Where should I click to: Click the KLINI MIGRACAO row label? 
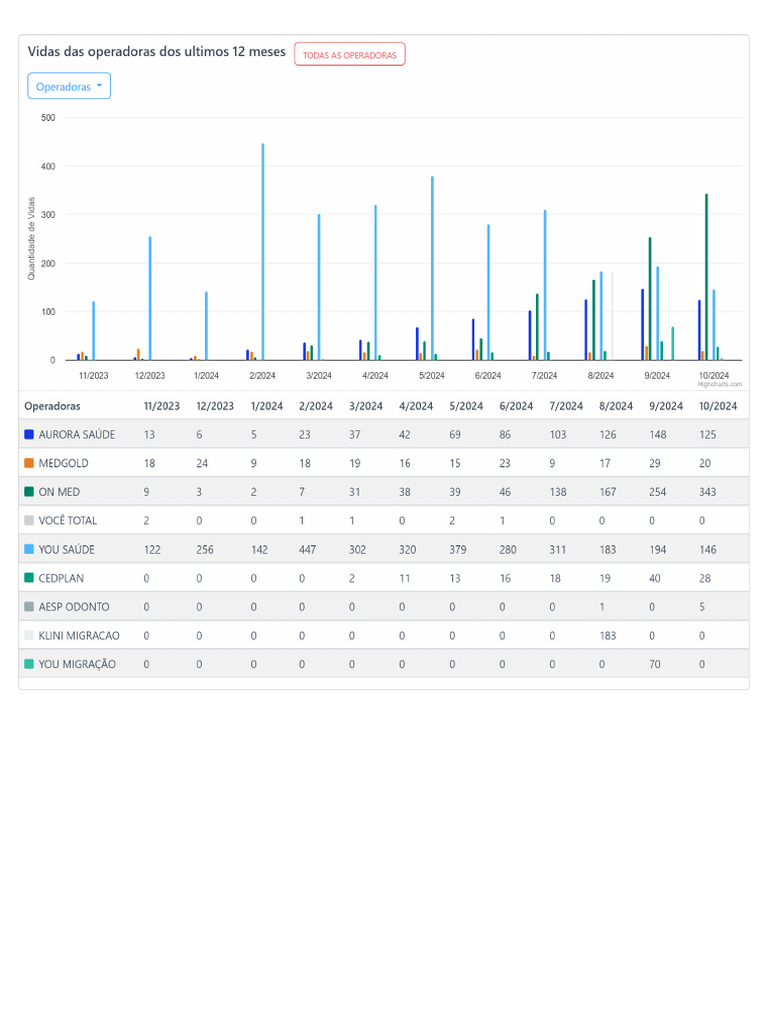tap(79, 635)
